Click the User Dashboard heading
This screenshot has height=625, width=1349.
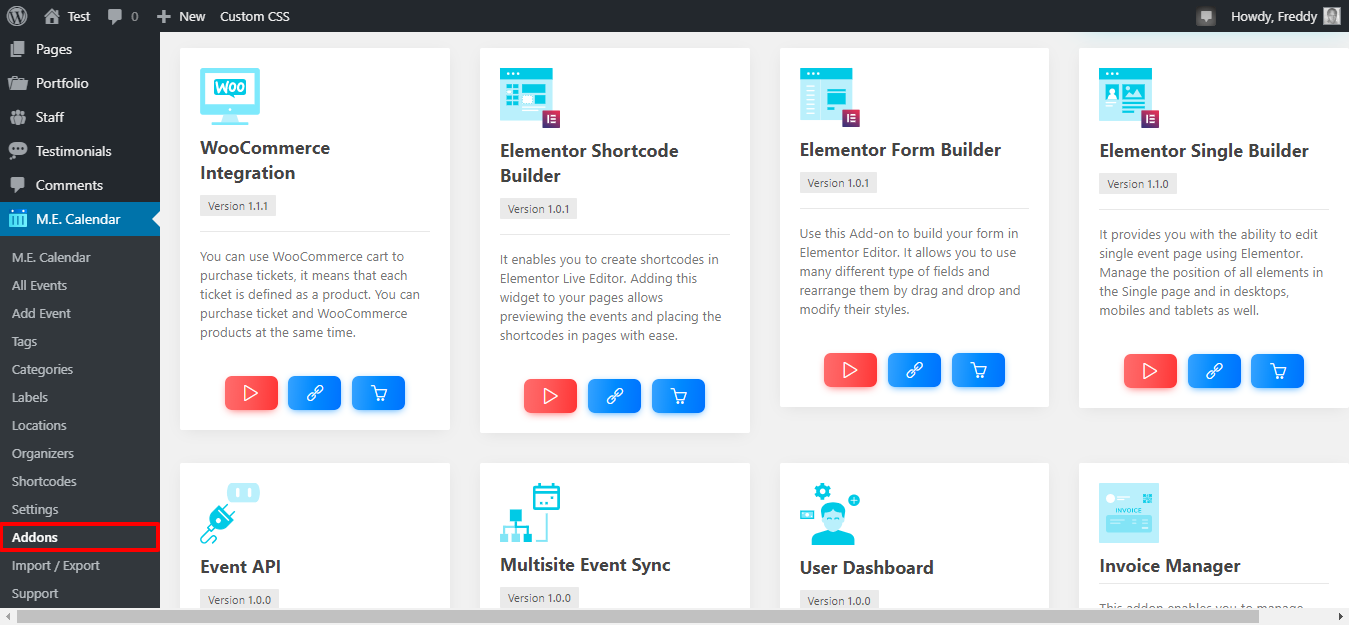(x=867, y=568)
